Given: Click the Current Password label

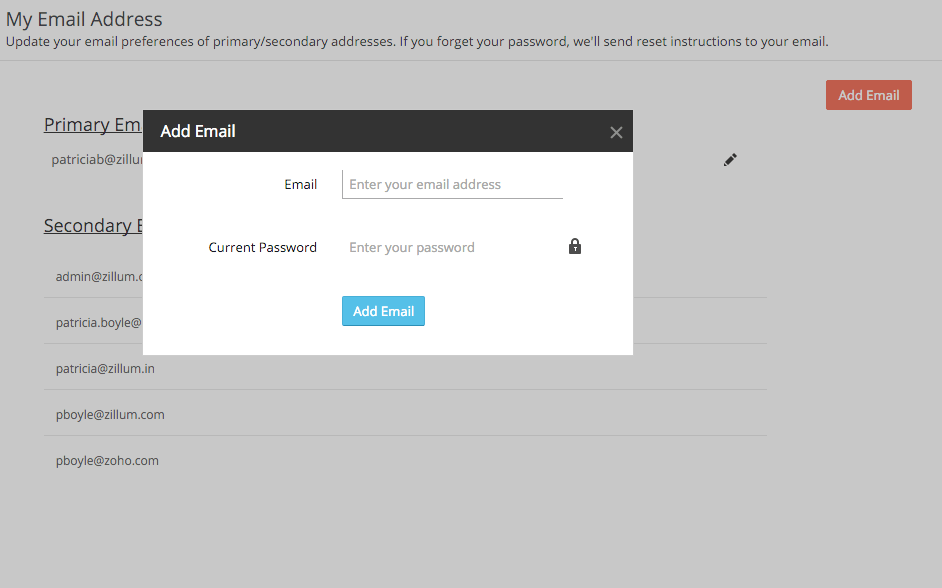Looking at the screenshot, I should 262,247.
